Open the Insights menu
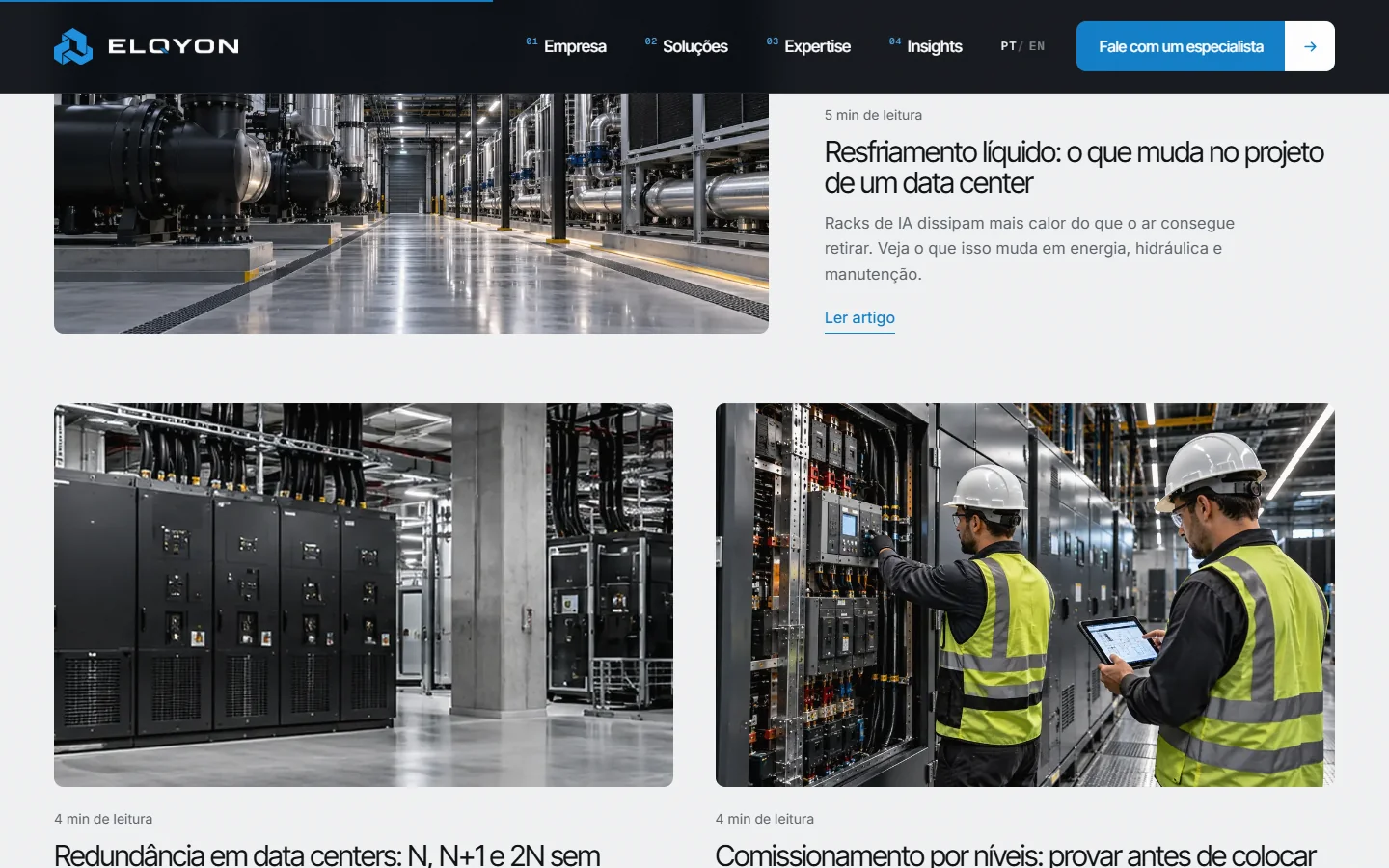This screenshot has height=868, width=1389. click(925, 46)
